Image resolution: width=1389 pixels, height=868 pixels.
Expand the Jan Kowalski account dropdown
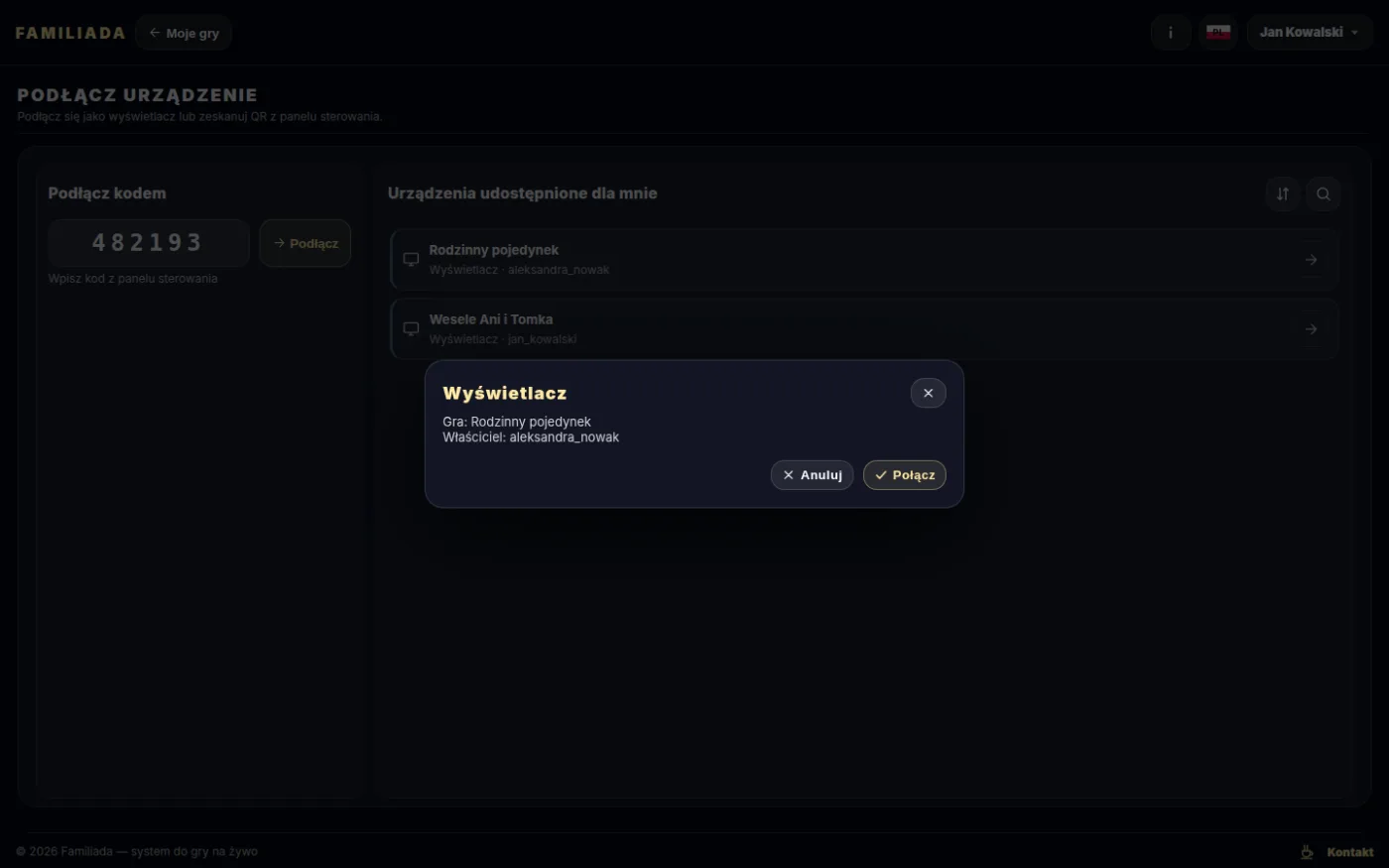click(x=1310, y=33)
